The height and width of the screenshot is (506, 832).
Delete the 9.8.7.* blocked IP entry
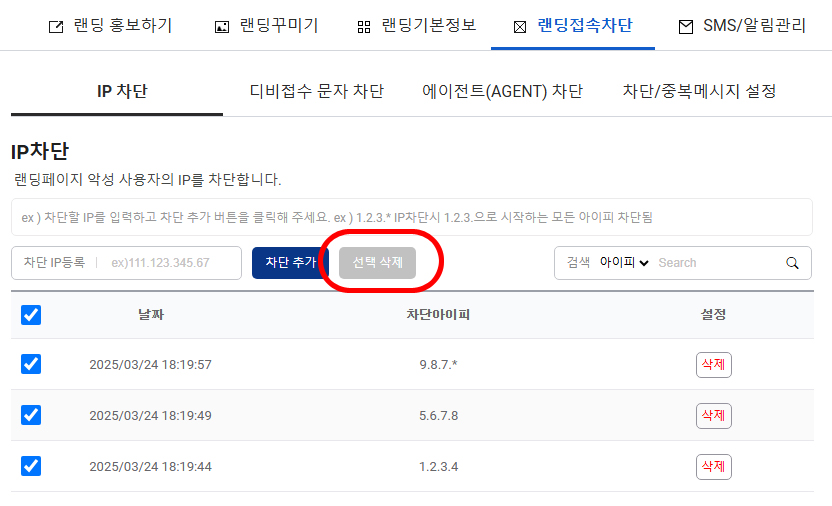(x=713, y=365)
